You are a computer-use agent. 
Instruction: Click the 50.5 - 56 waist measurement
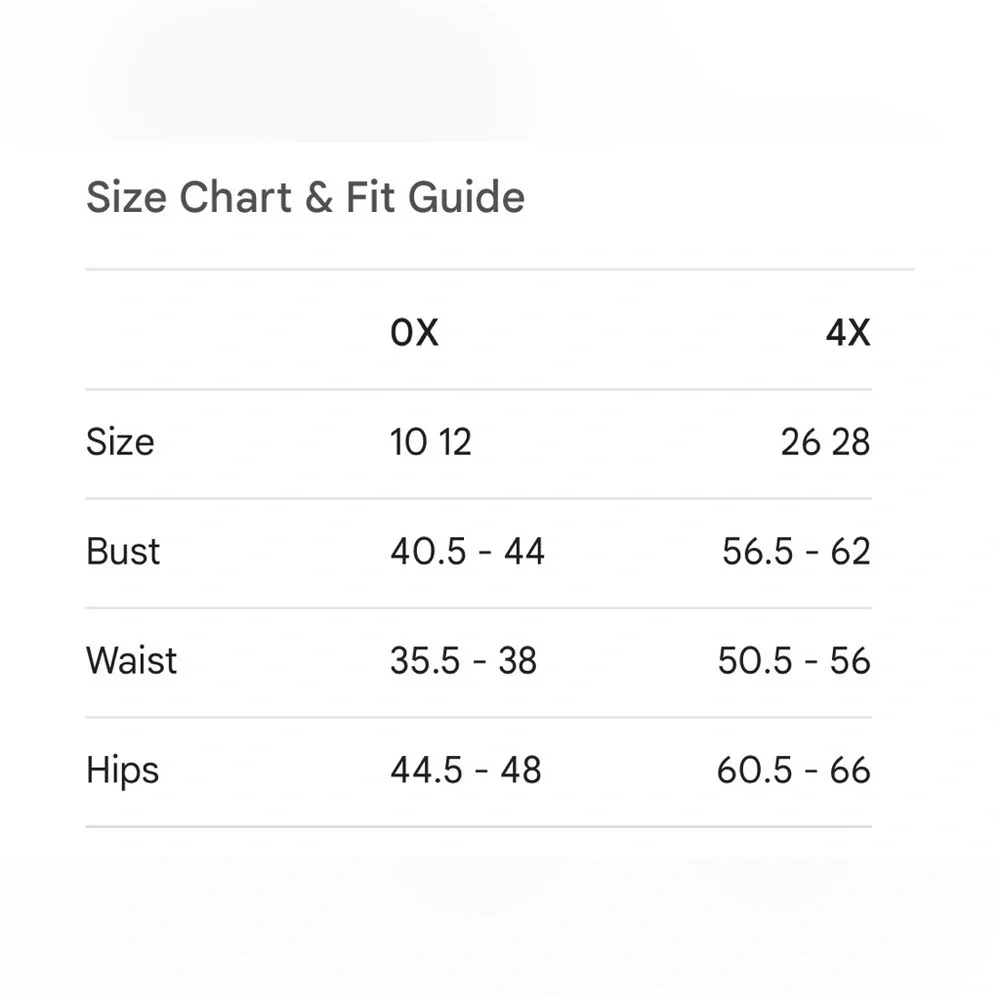(795, 660)
